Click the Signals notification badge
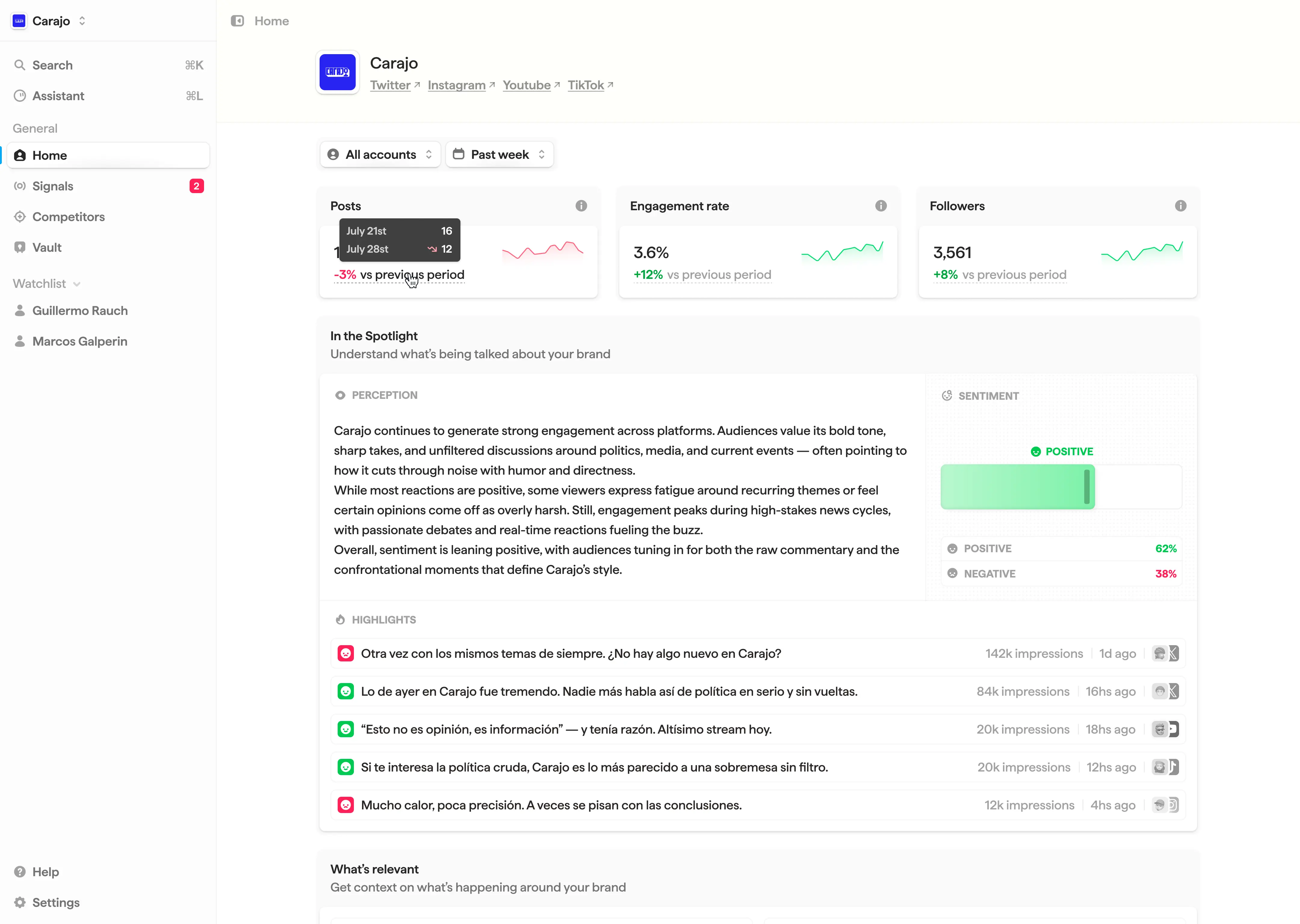Image resolution: width=1300 pixels, height=924 pixels. click(x=197, y=186)
